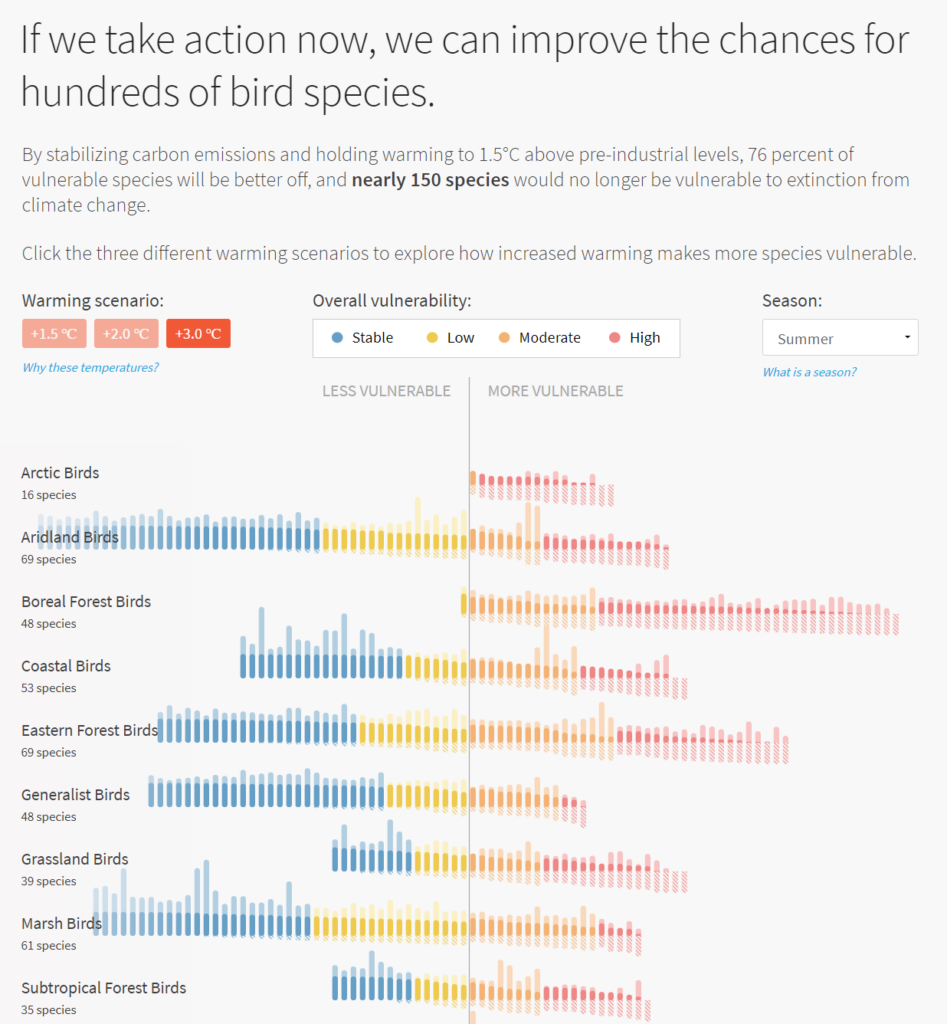Viewport: 947px width, 1024px height.
Task: Click the Generalist Birds row label
Action: [x=76, y=795]
